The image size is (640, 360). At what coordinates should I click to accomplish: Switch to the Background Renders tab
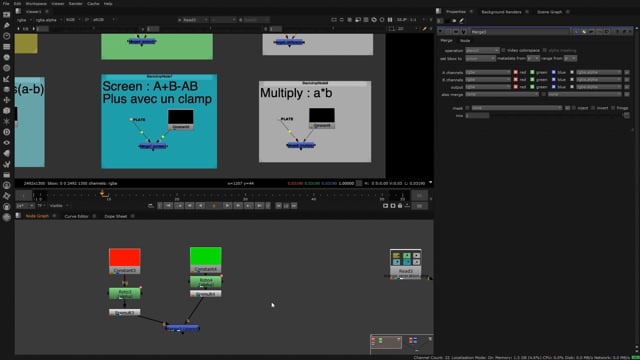tap(501, 12)
